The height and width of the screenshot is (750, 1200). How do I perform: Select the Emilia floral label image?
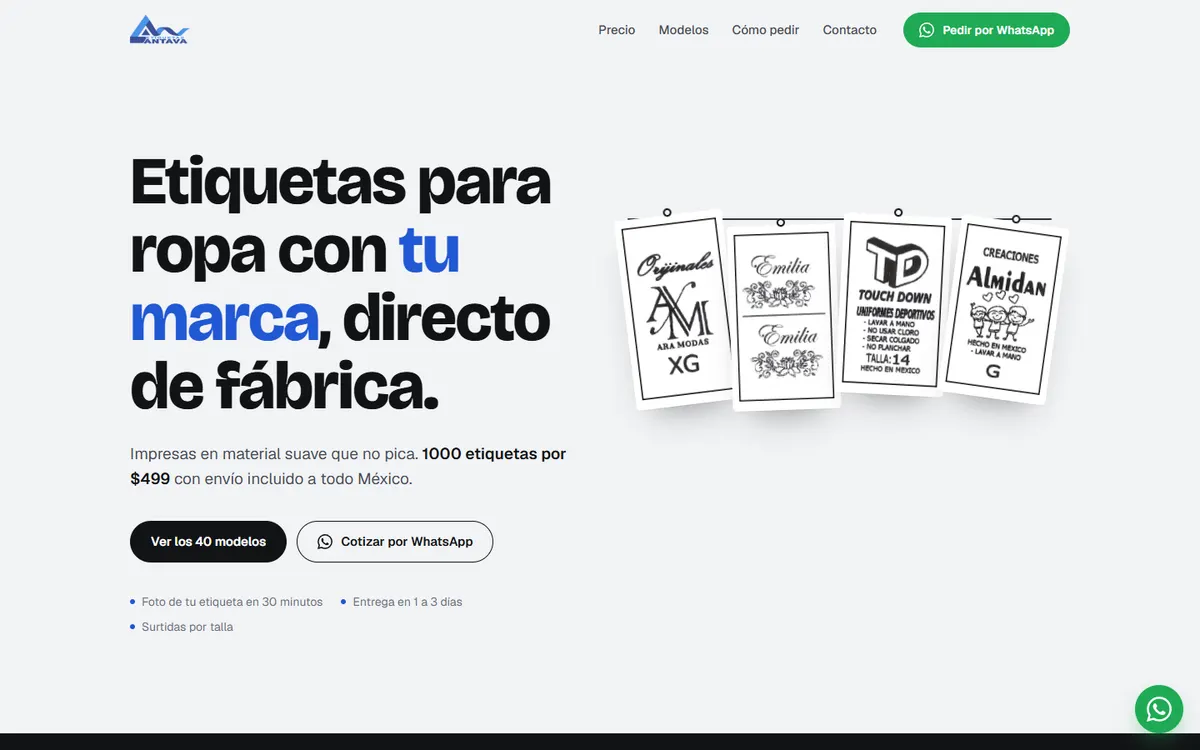pyautogui.click(x=785, y=315)
